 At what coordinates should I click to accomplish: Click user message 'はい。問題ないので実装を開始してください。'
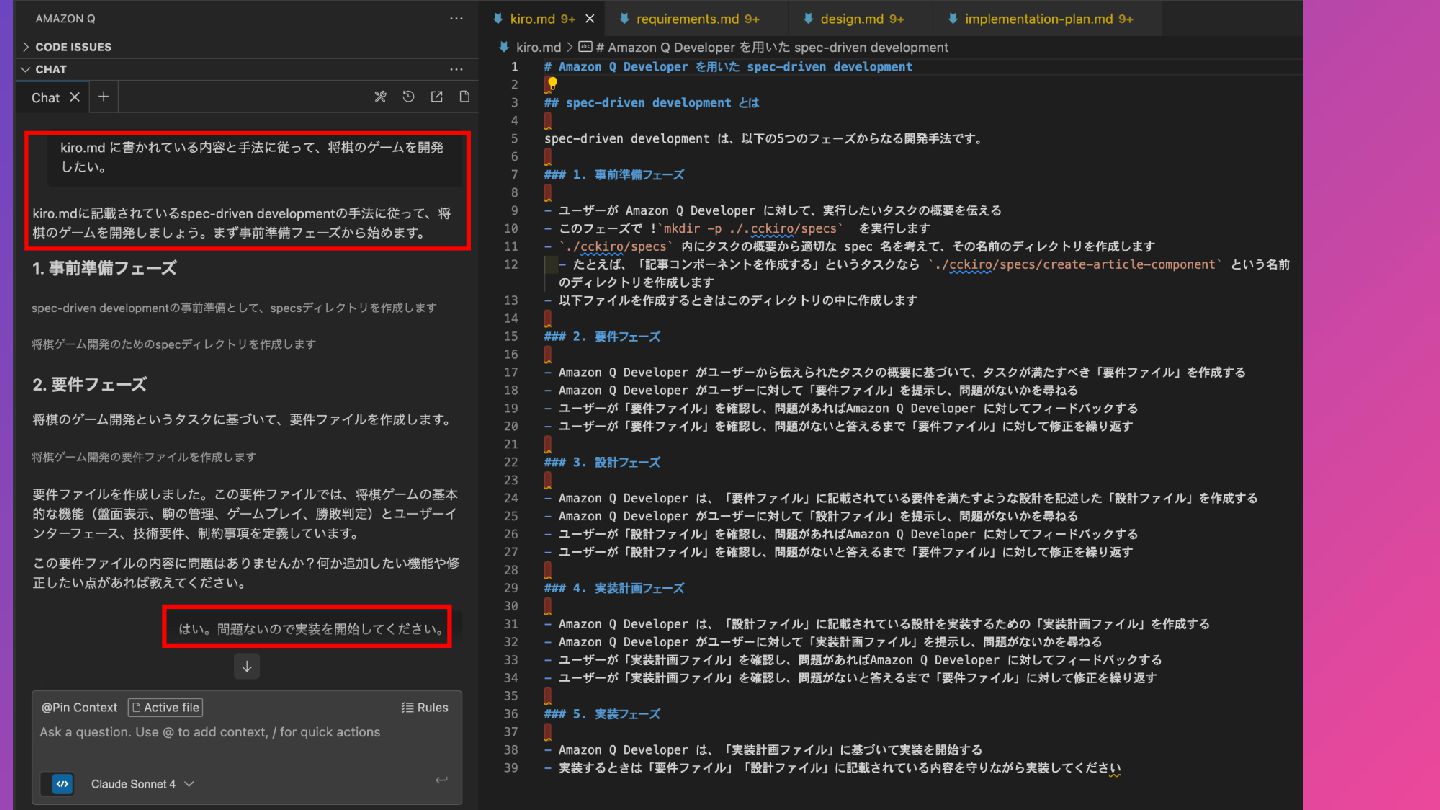point(311,629)
